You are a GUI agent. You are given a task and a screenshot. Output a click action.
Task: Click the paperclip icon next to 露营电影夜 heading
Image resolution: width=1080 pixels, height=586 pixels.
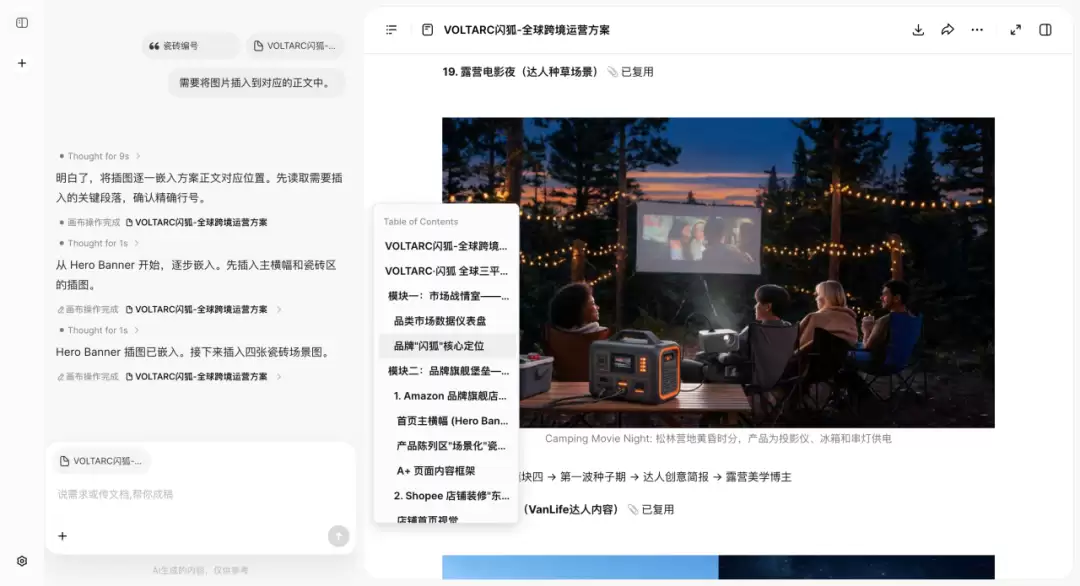(x=612, y=72)
